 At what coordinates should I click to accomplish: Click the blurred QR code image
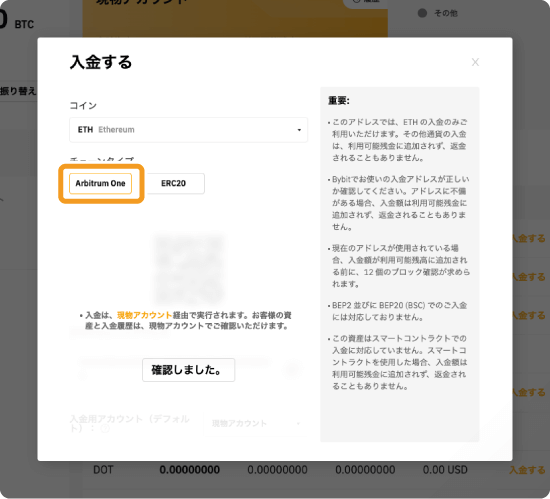[189, 270]
